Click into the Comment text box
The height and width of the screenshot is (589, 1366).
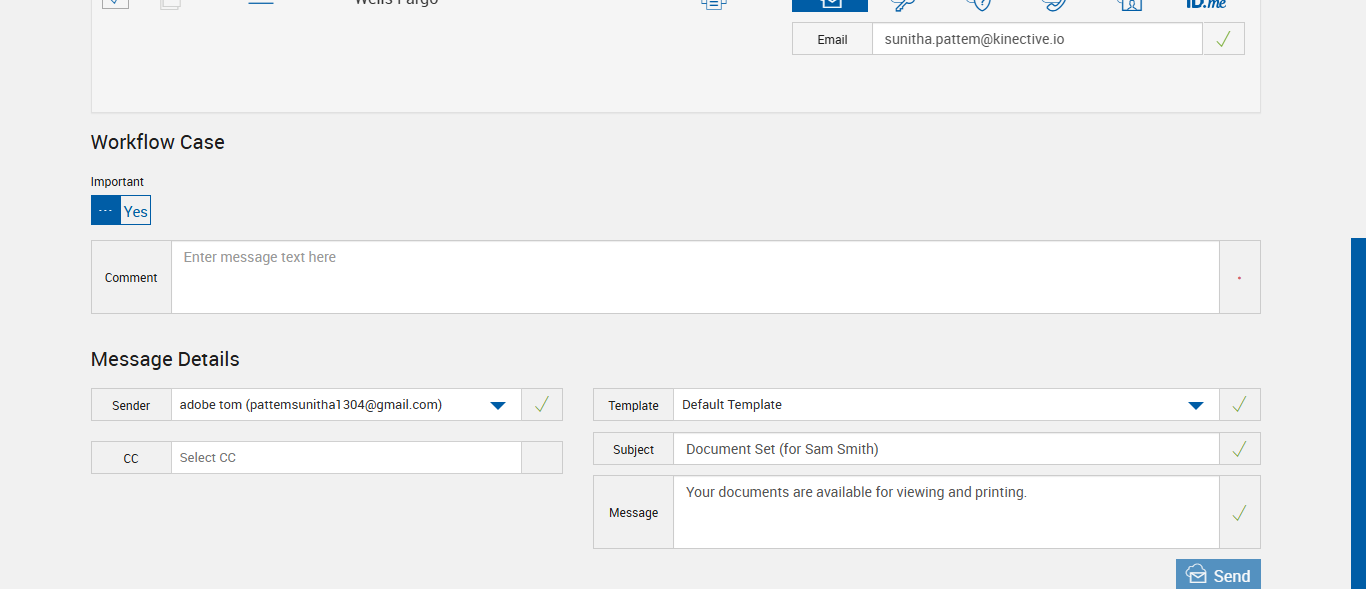coord(695,277)
